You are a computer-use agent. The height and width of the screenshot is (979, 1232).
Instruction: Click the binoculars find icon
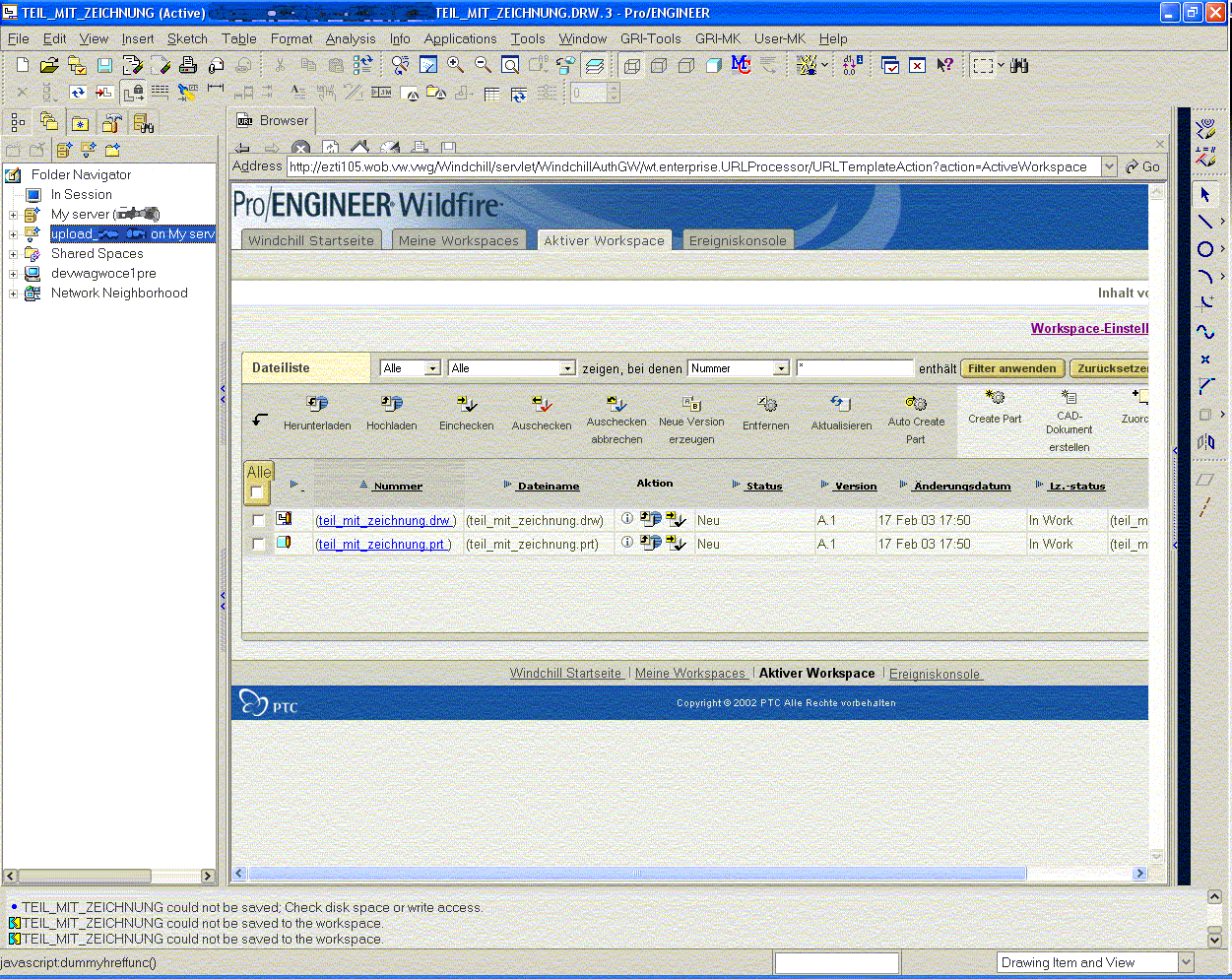1019,65
